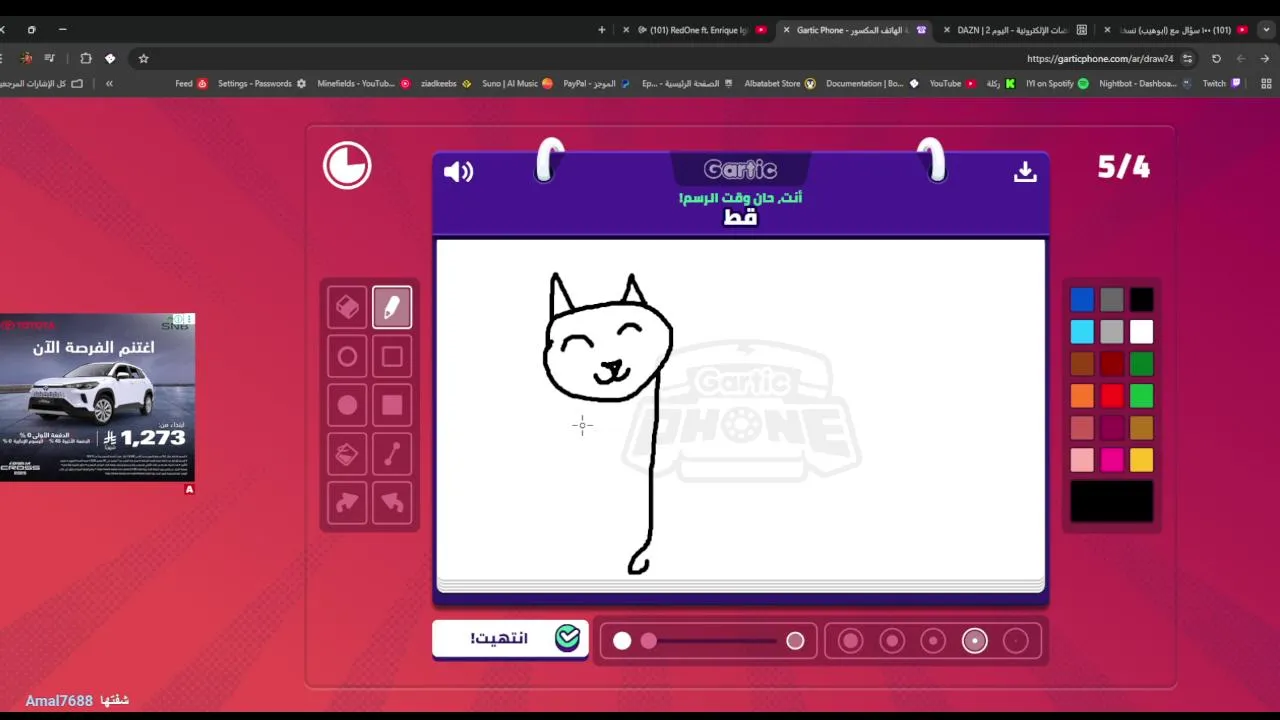Select the paint bucket fill tool
The height and width of the screenshot is (720, 1280).
point(347,454)
